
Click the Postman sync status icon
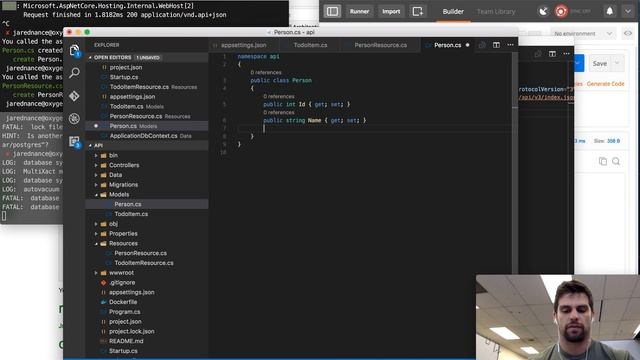(x=561, y=11)
